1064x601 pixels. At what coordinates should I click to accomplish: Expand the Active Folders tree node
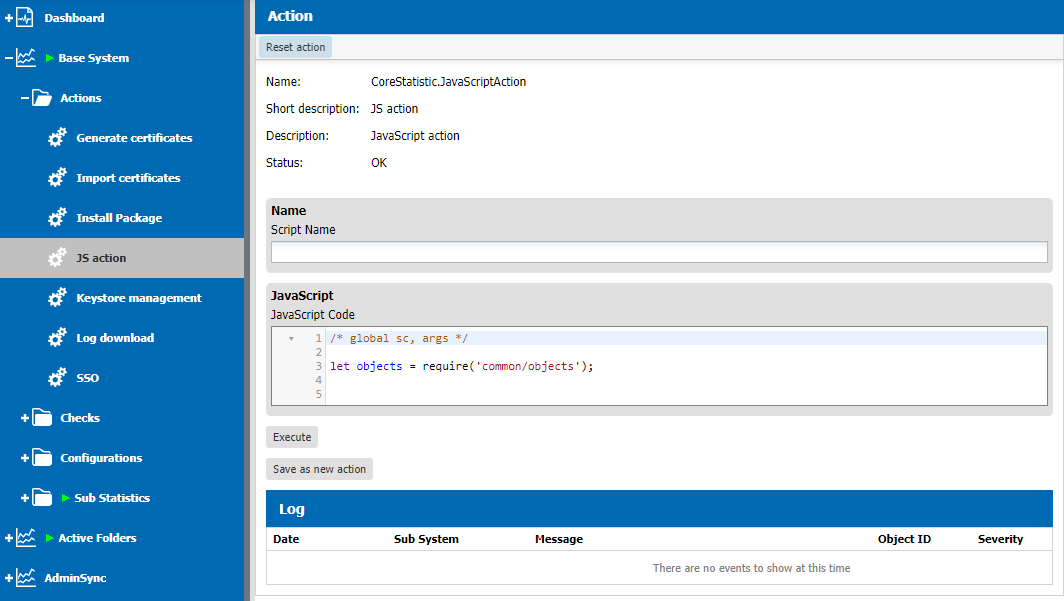(x=9, y=538)
